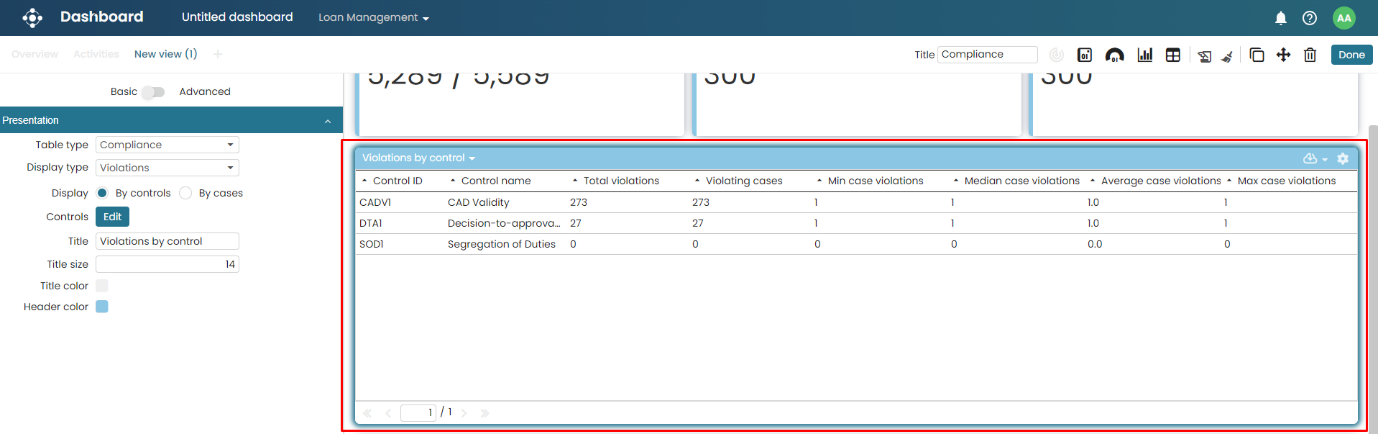Toggle the Basic/Advanced switch
This screenshot has width=1378, height=434.
point(153,92)
